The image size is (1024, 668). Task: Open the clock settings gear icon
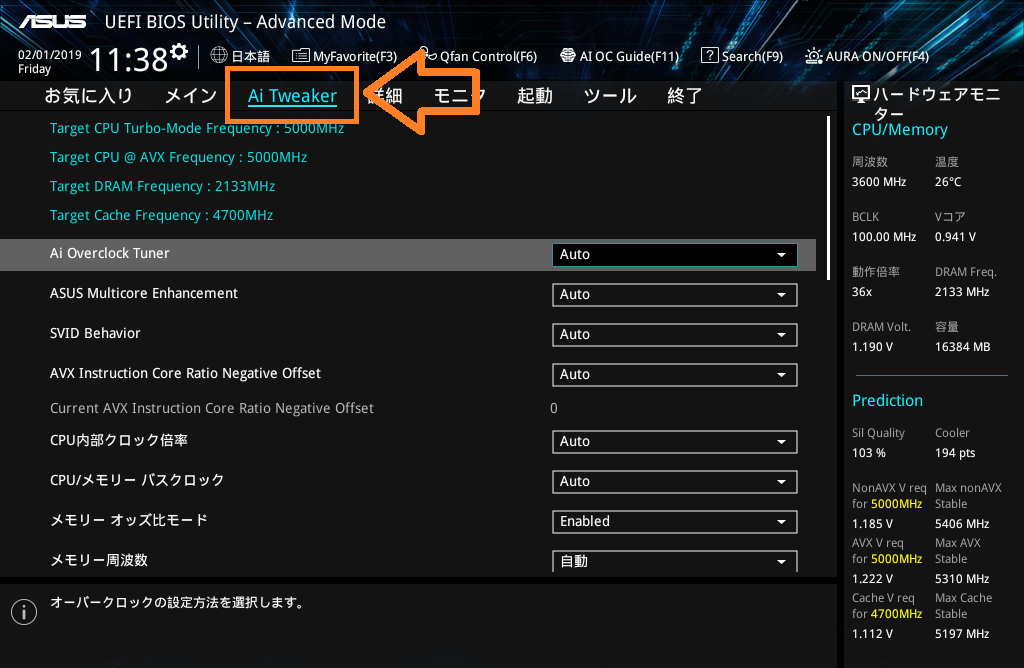pos(179,52)
